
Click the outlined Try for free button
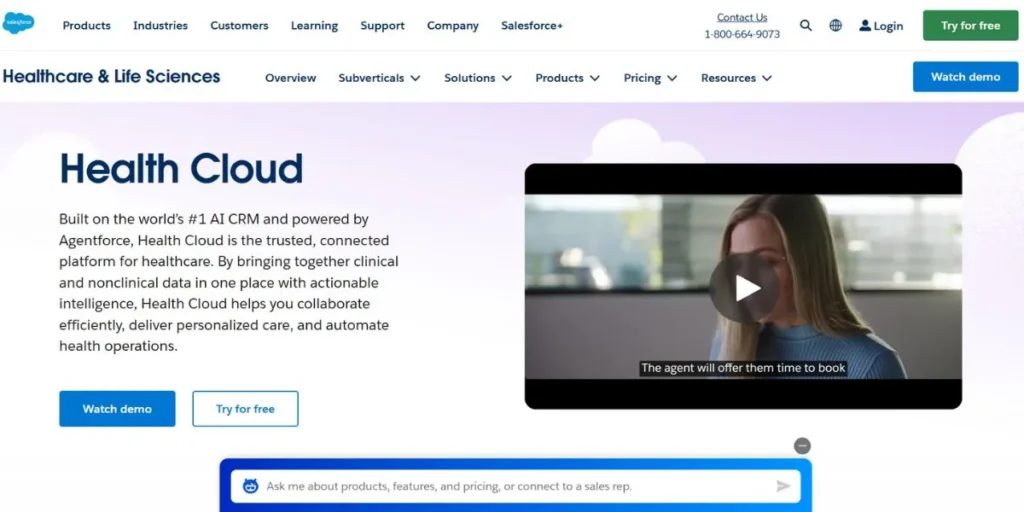coord(245,409)
